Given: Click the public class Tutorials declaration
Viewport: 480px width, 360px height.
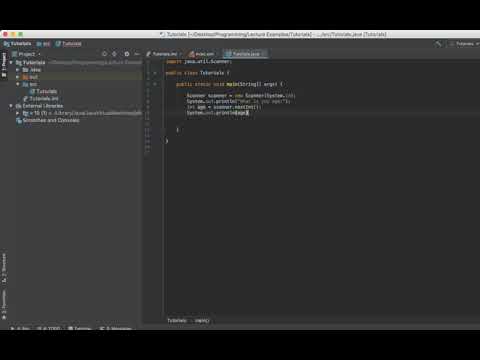Looking at the screenshot, I should click(x=198, y=73).
